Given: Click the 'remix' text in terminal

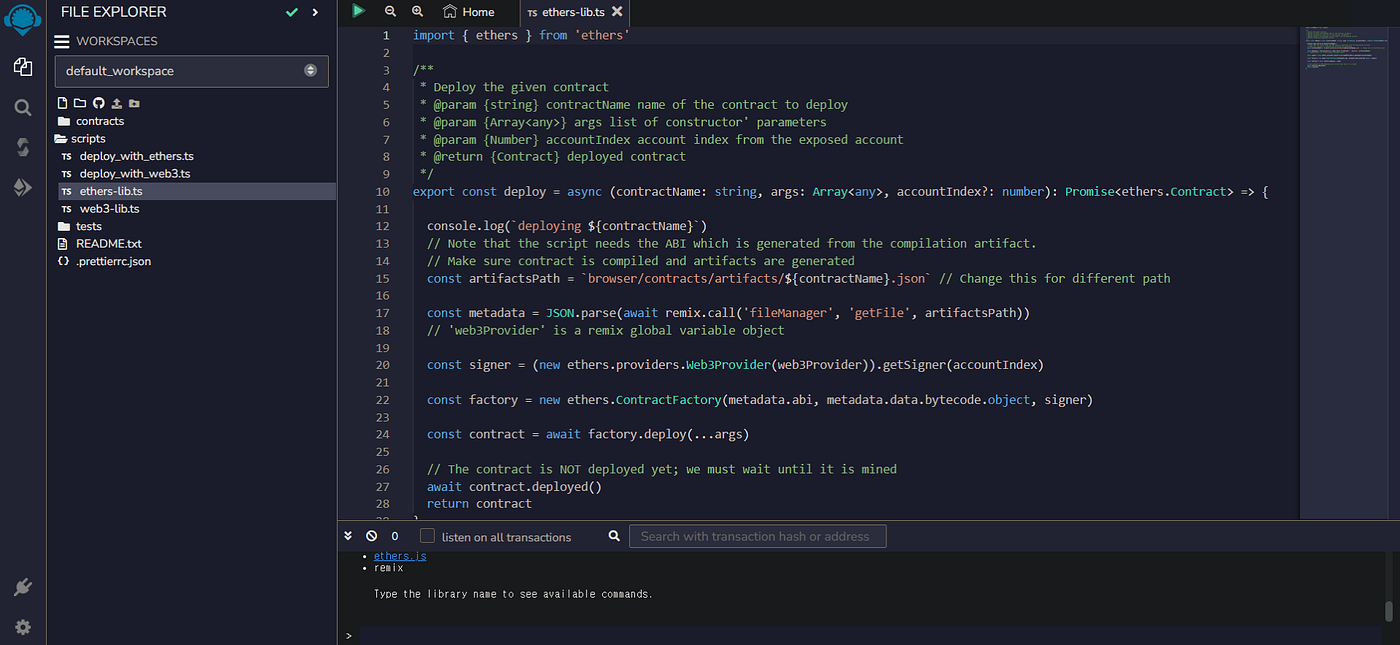Looking at the screenshot, I should click(389, 568).
